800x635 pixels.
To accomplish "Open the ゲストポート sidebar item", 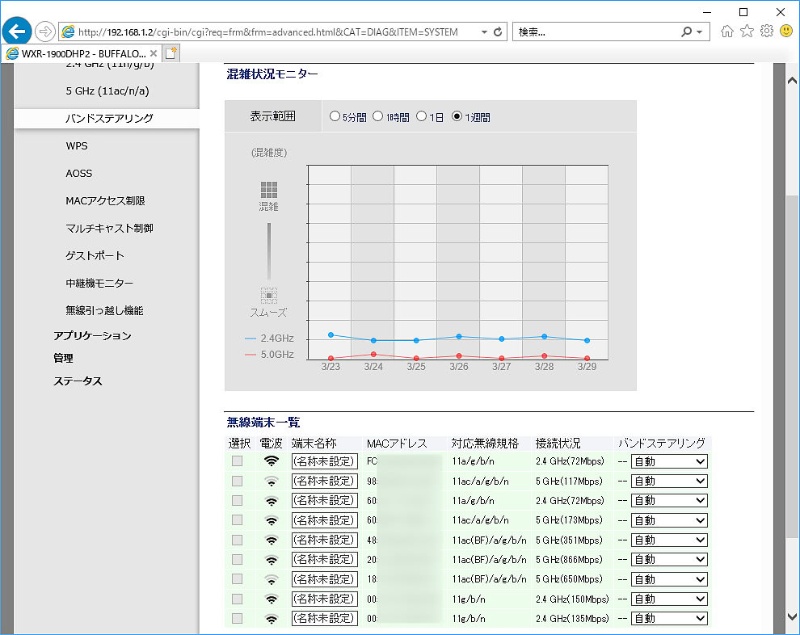I will [95, 256].
